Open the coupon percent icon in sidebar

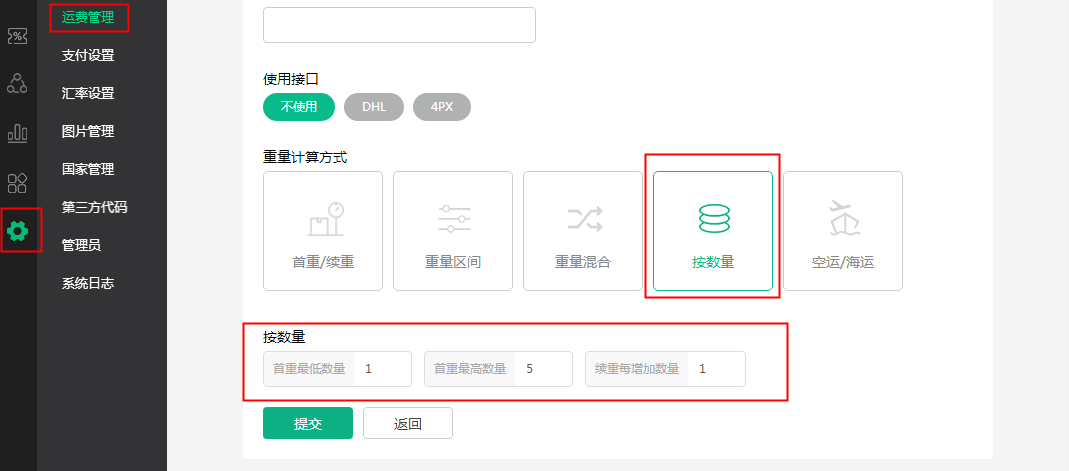(17, 36)
